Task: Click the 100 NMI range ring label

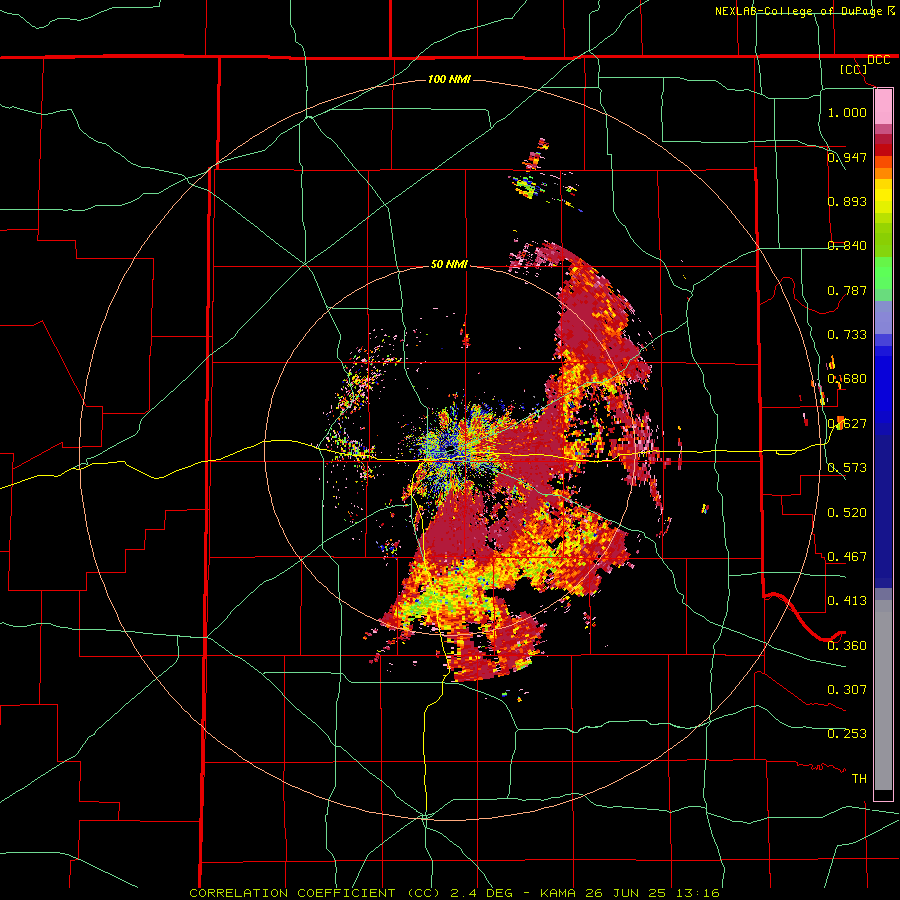Action: coord(449,79)
